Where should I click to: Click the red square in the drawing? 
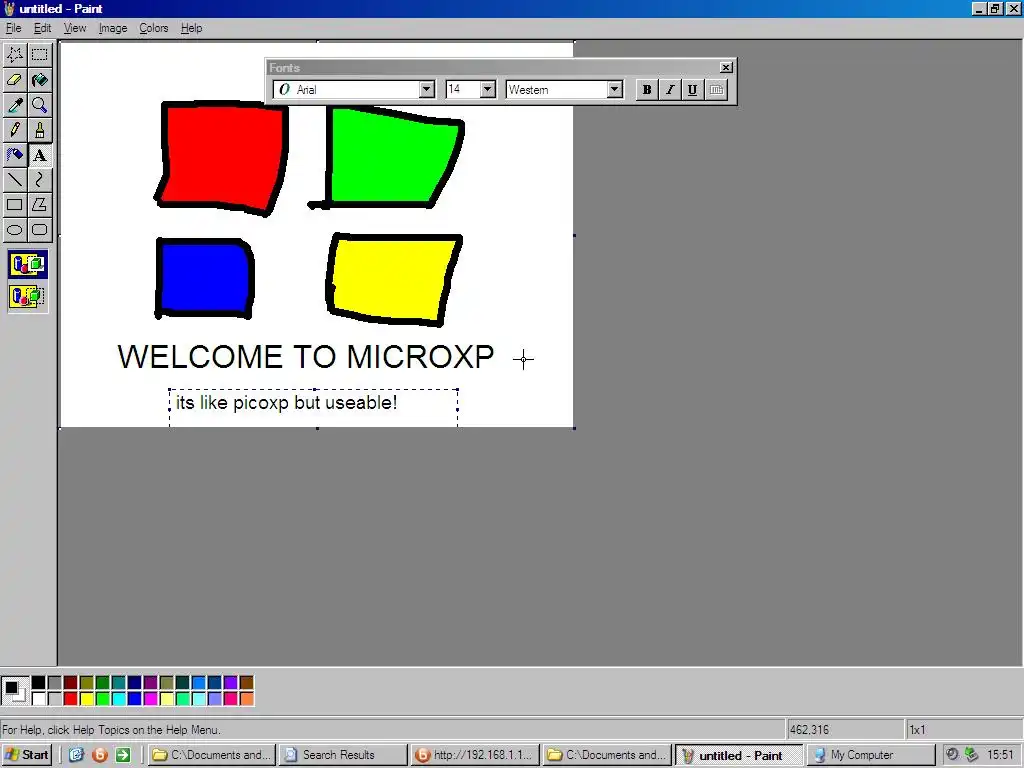[223, 157]
